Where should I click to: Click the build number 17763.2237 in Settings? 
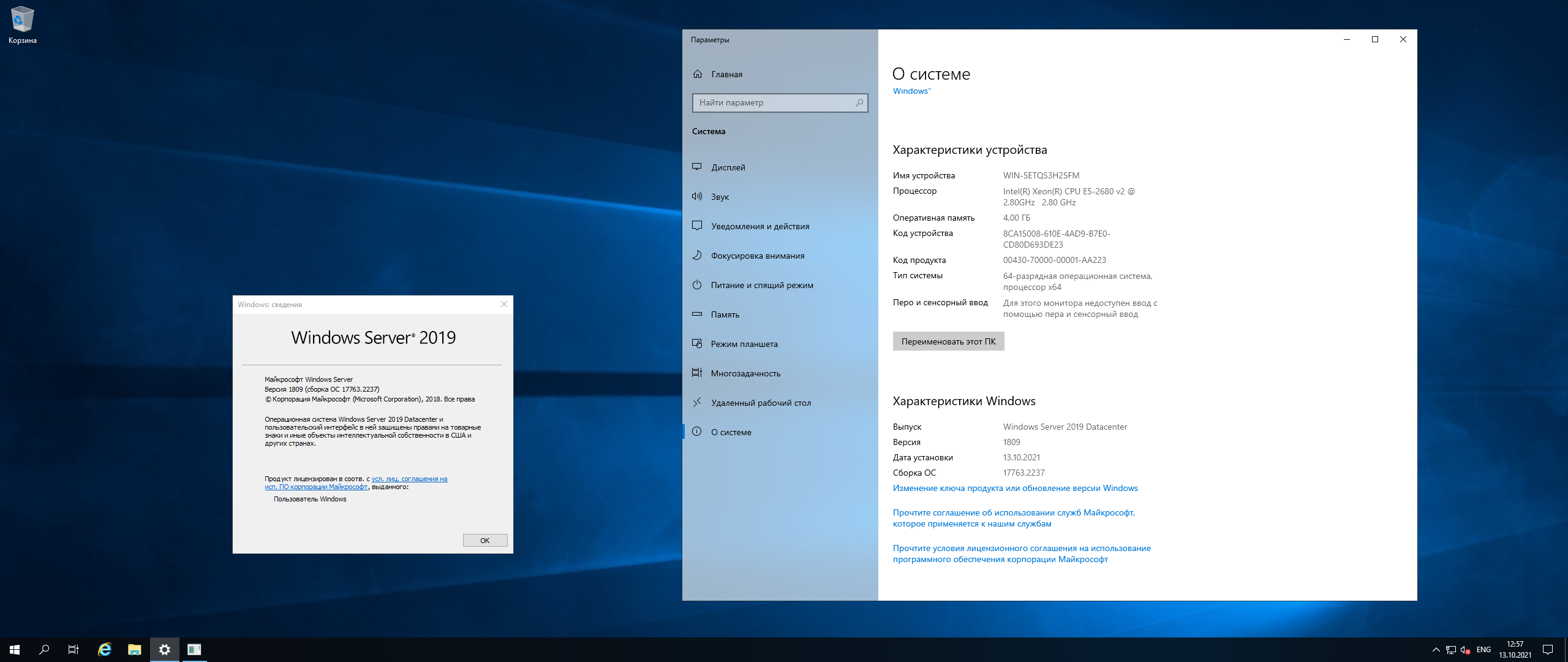coord(1023,473)
